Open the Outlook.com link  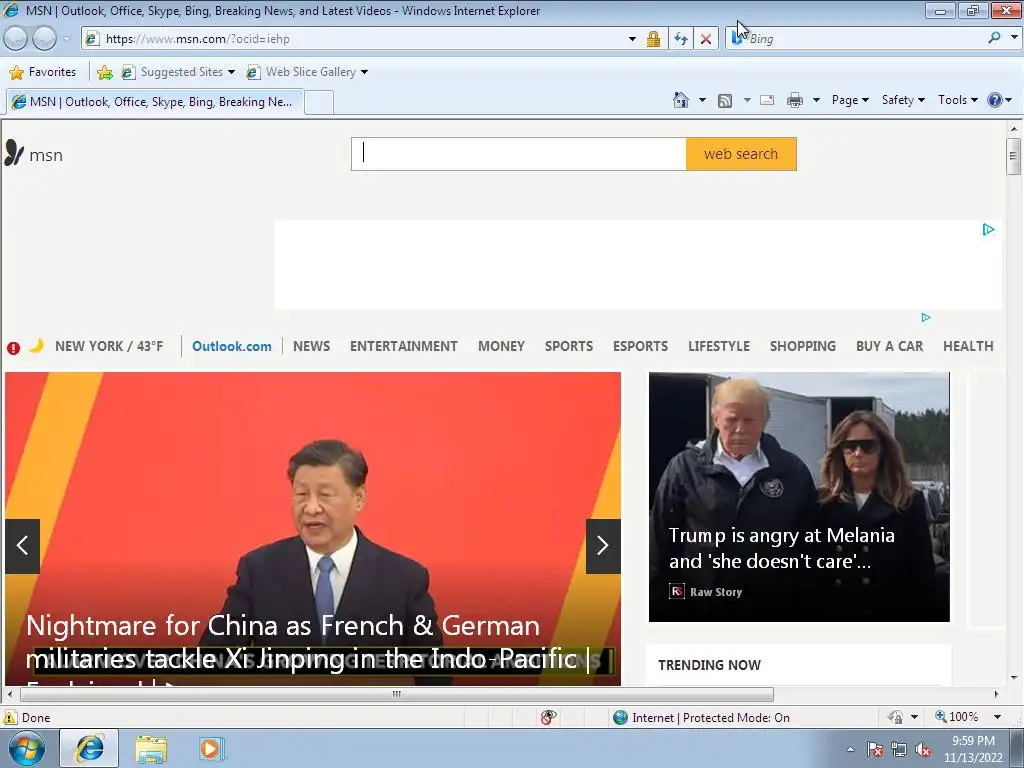(x=232, y=346)
